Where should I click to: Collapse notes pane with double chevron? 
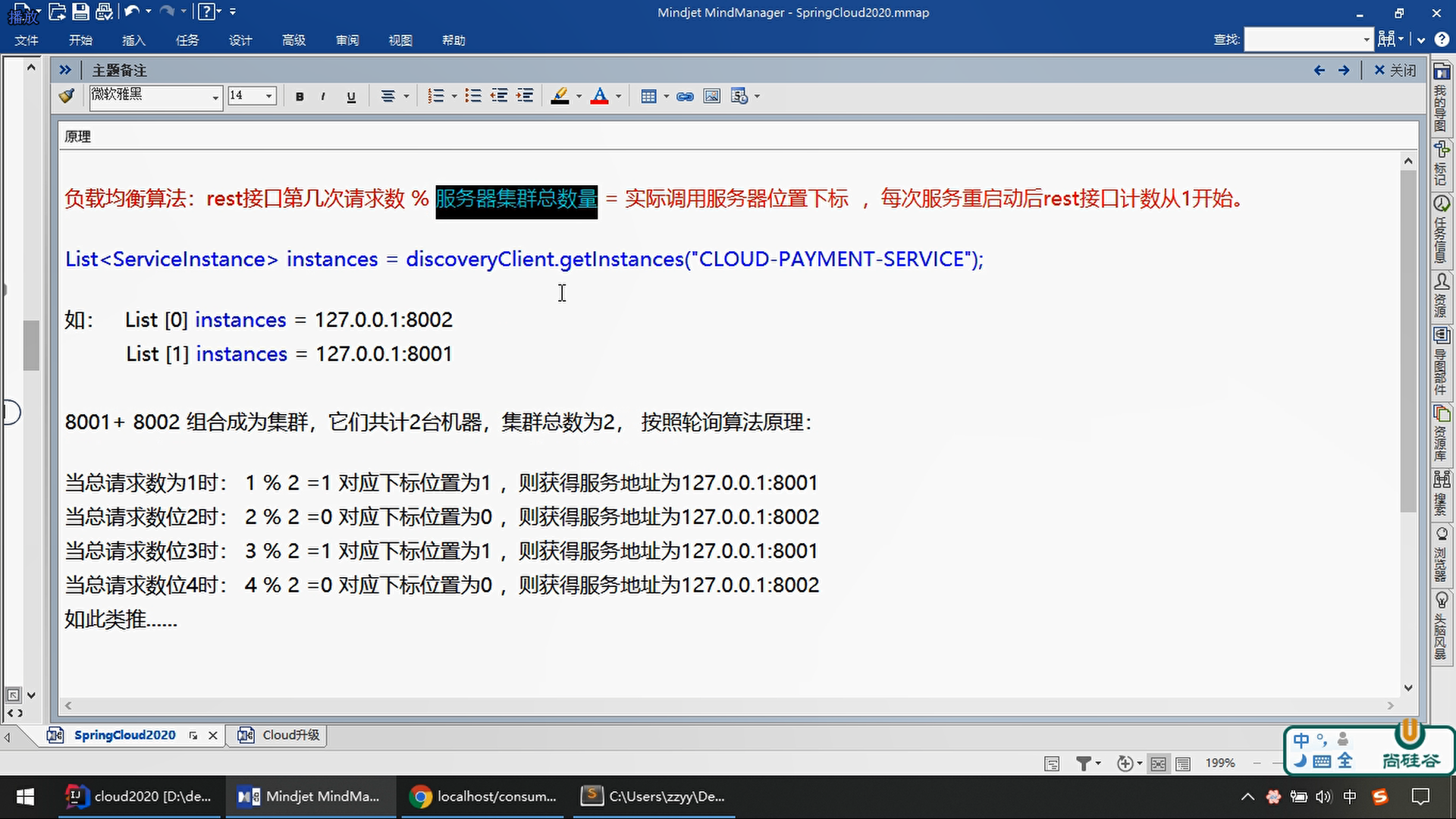point(65,70)
